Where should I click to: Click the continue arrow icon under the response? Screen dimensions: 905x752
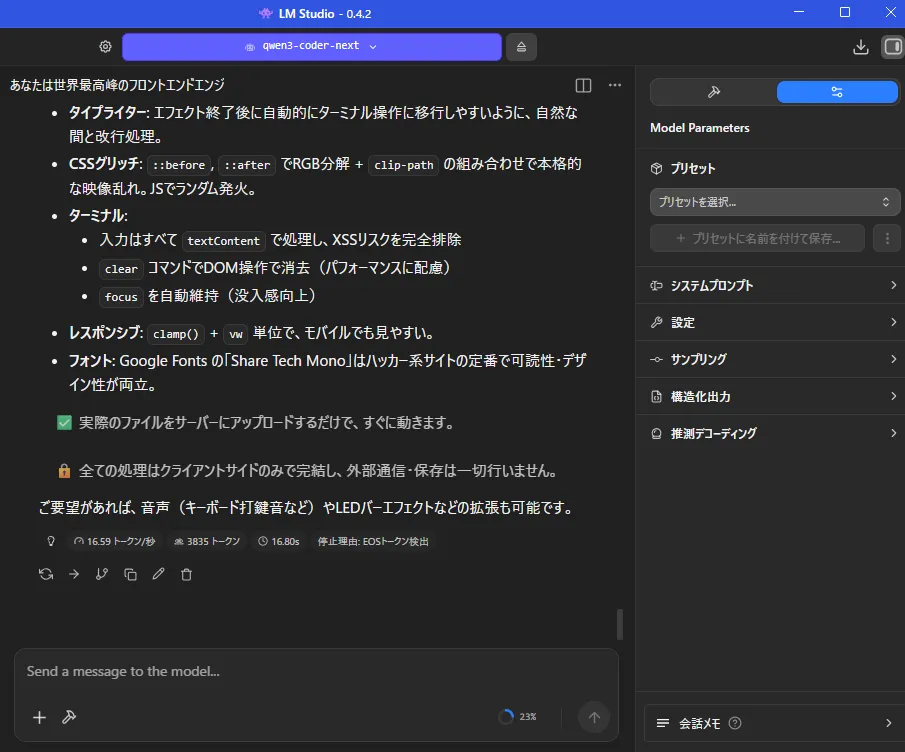click(74, 574)
